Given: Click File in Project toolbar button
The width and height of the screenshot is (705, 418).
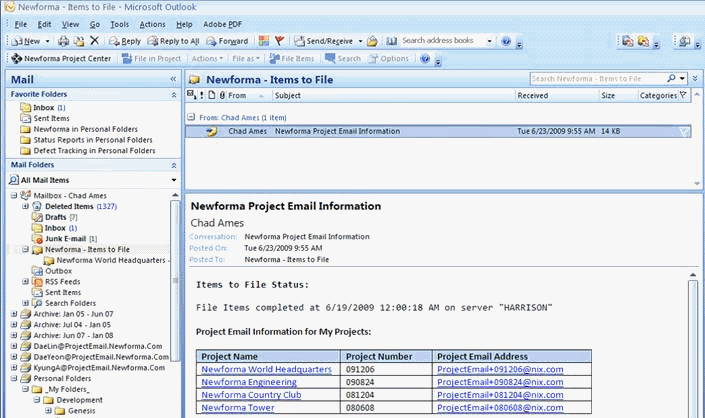Looking at the screenshot, I should pos(152,58).
